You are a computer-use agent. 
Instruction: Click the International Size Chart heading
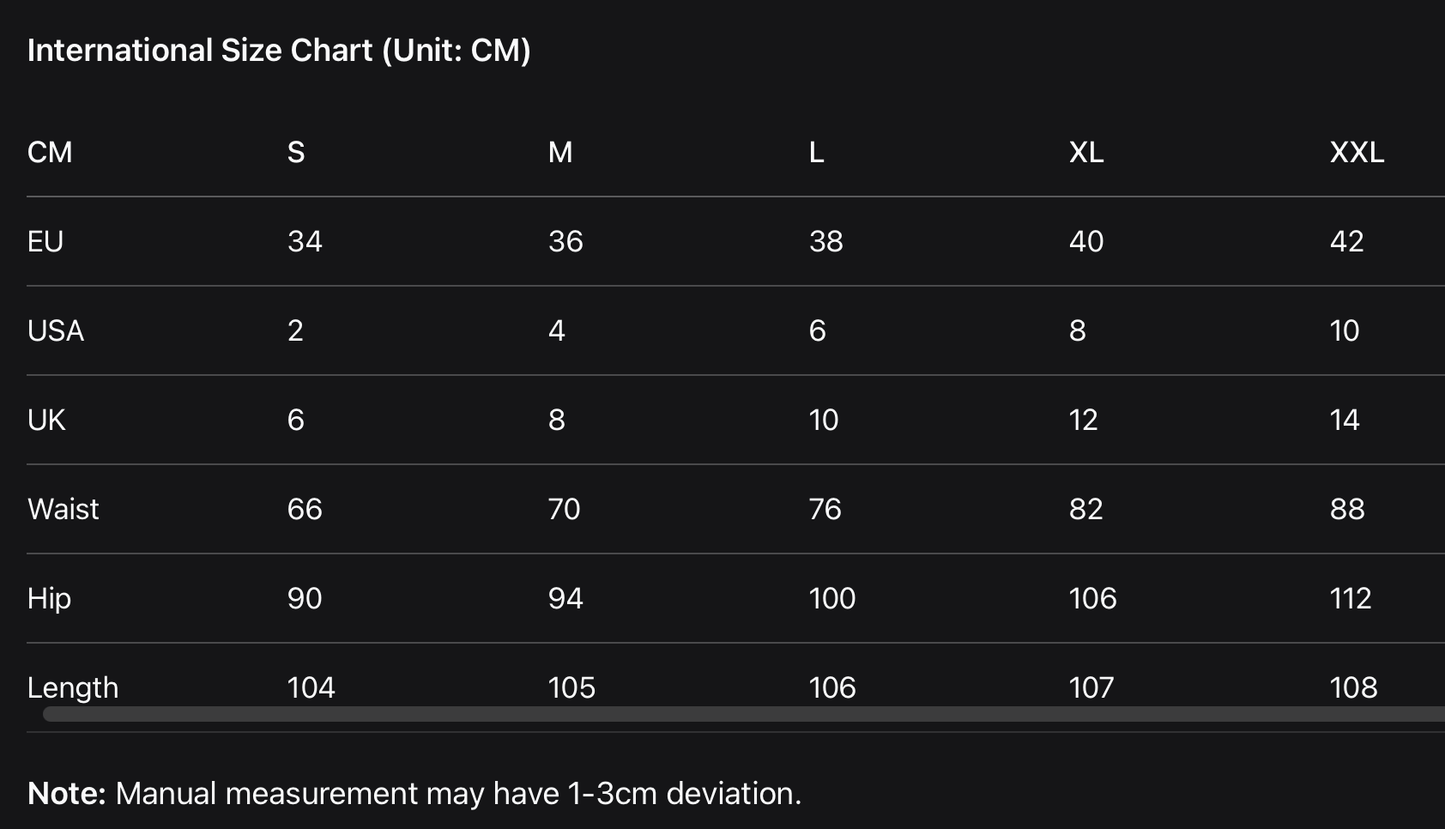tap(278, 50)
